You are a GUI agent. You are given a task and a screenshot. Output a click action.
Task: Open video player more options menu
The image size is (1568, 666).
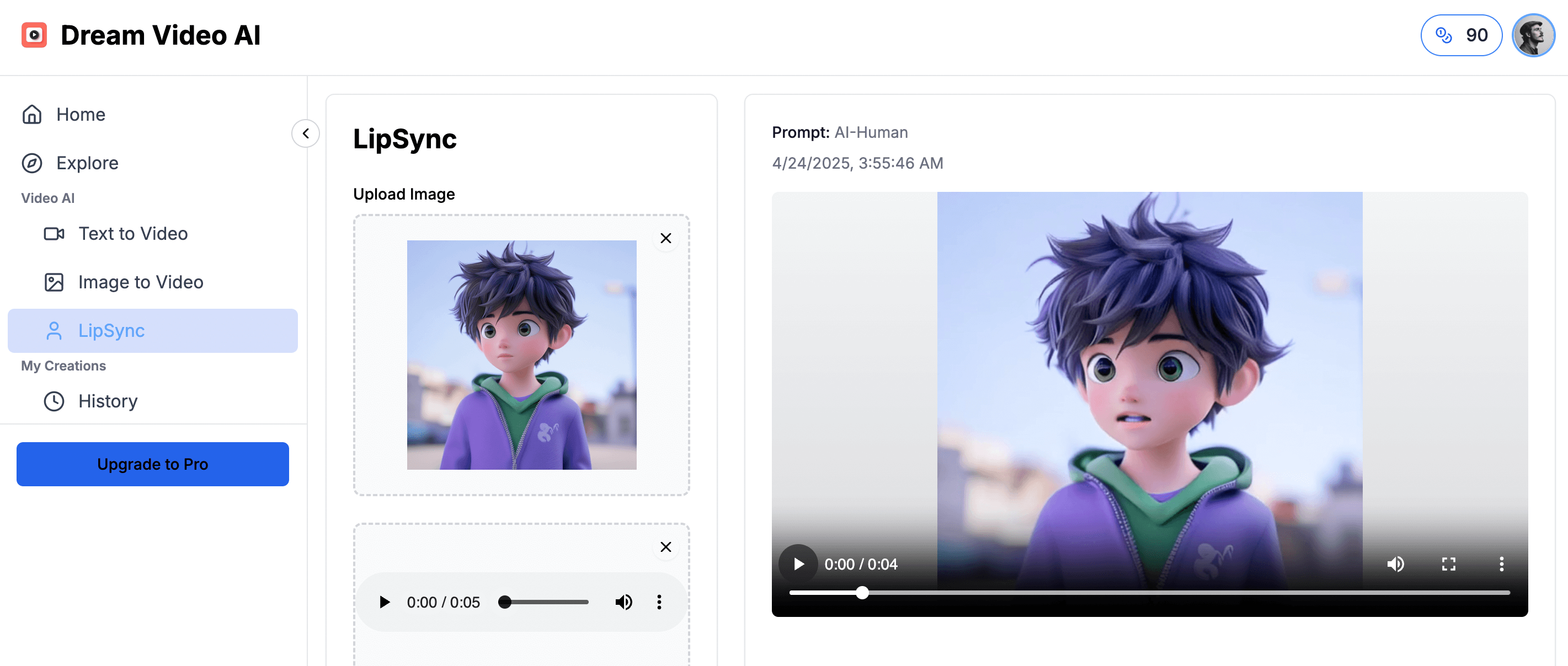click(x=1502, y=564)
